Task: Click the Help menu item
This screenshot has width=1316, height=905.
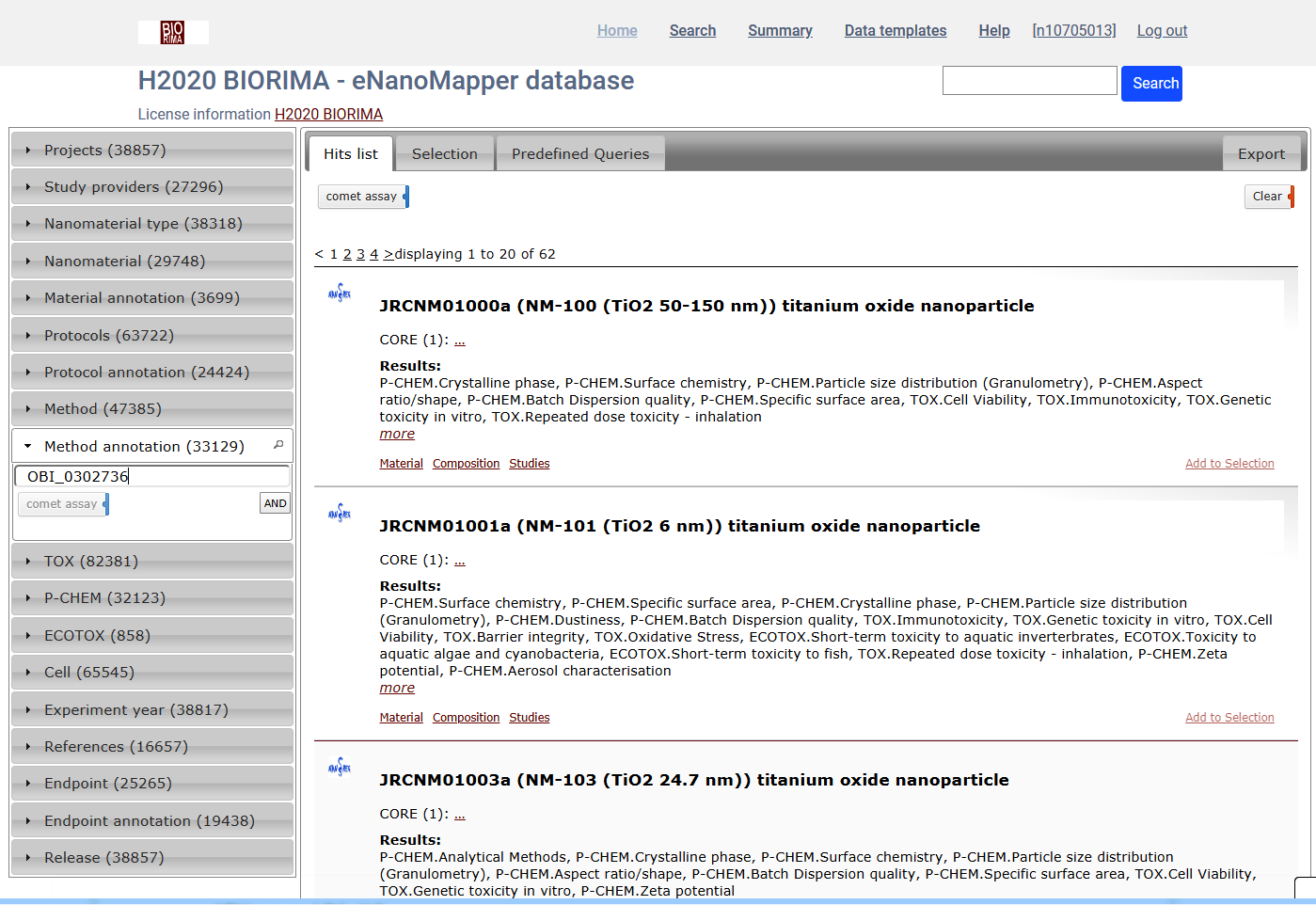Action: (x=993, y=30)
